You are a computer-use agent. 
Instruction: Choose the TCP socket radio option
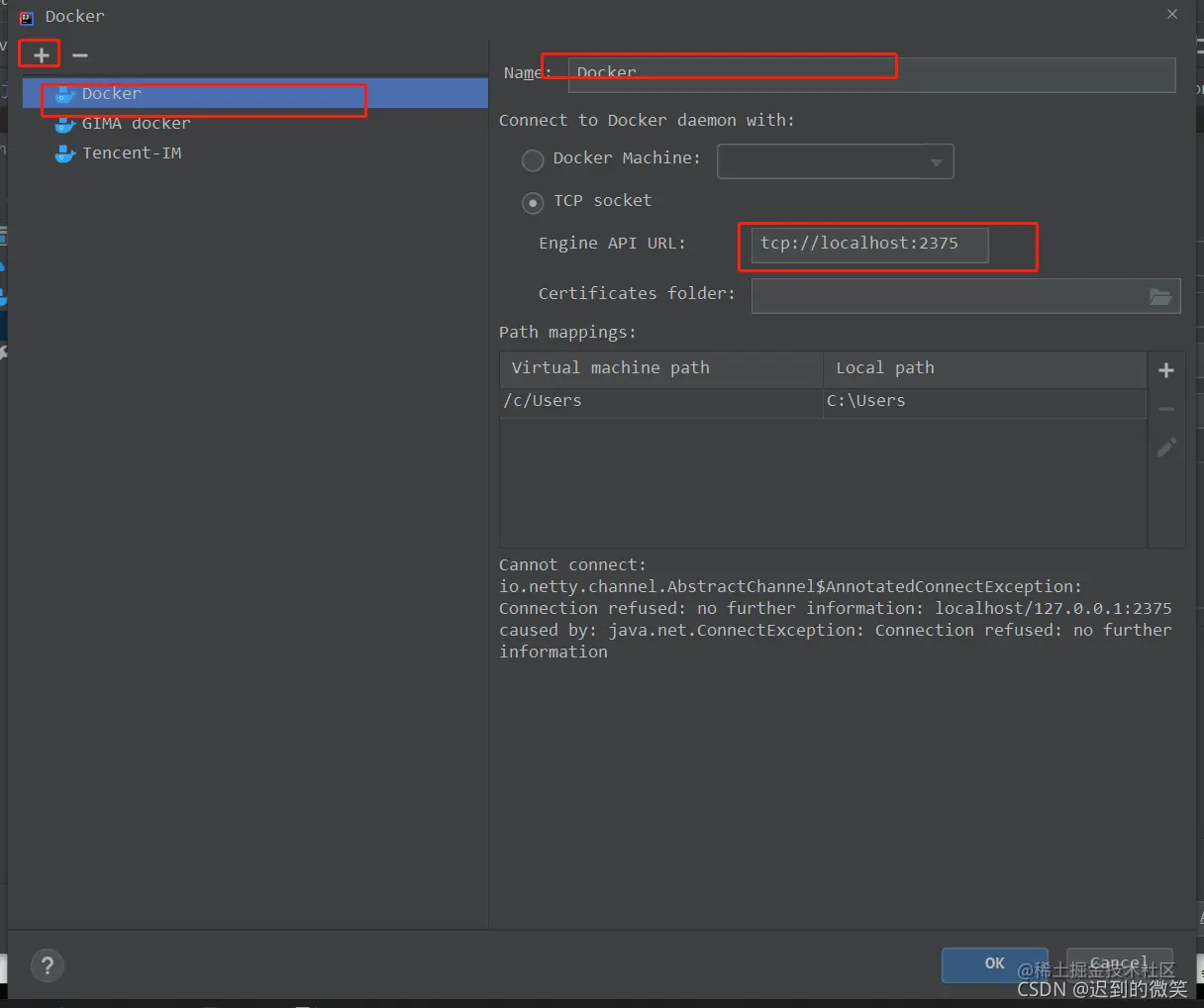(533, 203)
